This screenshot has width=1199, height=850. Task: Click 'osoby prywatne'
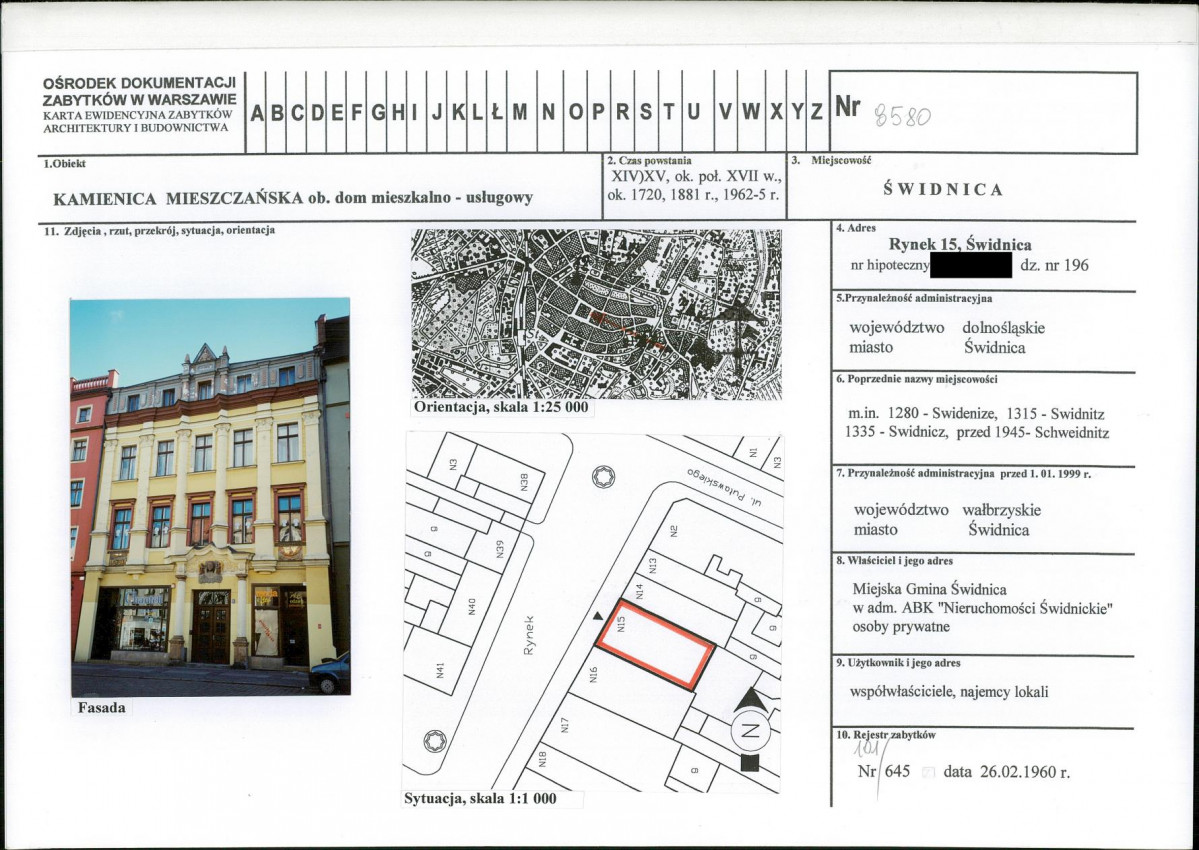click(x=901, y=627)
